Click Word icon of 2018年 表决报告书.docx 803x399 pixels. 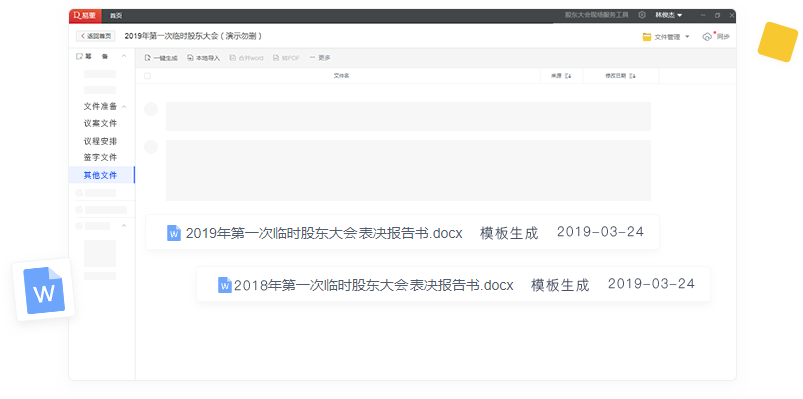tap(225, 285)
